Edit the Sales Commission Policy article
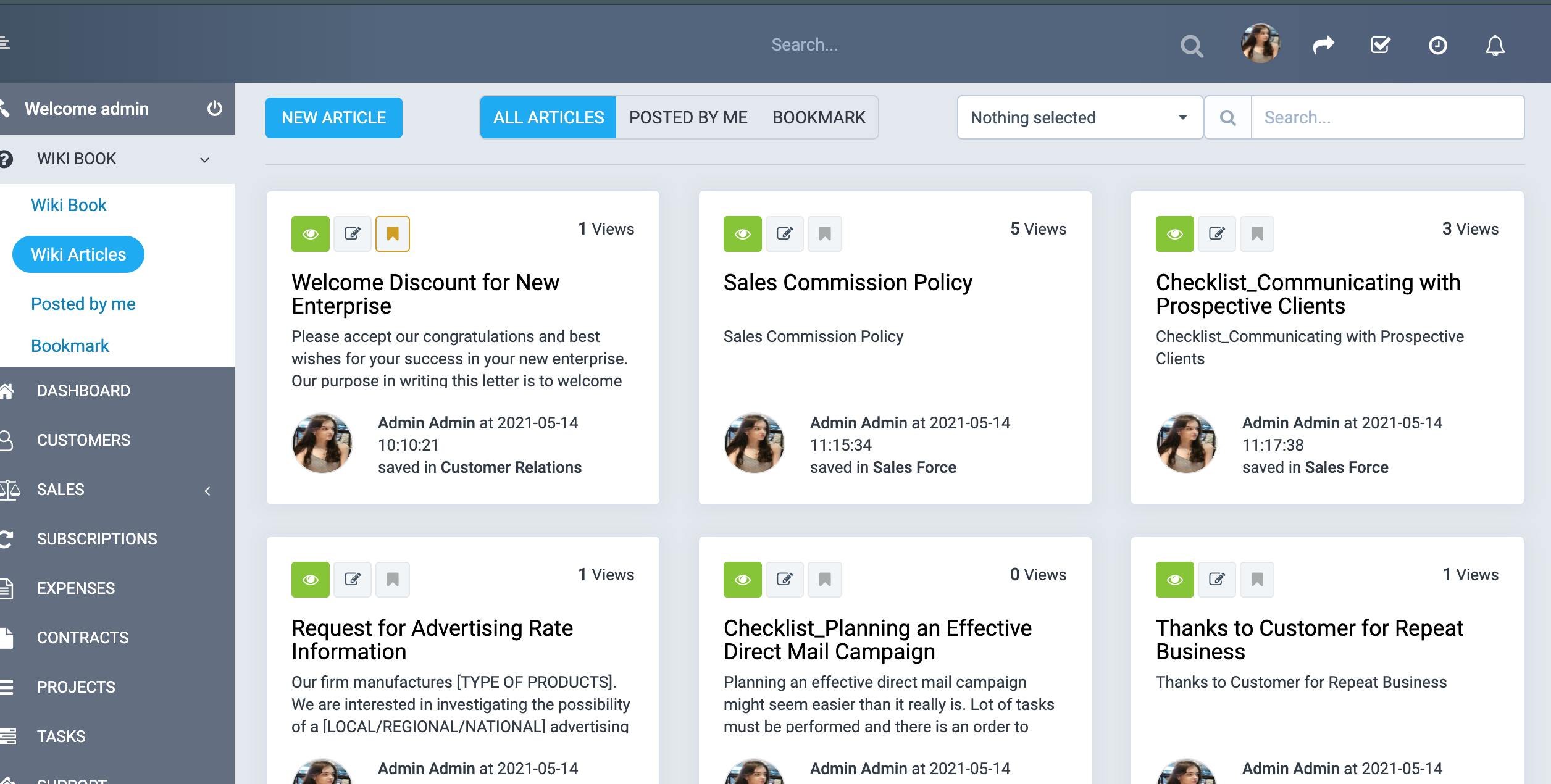 [x=785, y=233]
